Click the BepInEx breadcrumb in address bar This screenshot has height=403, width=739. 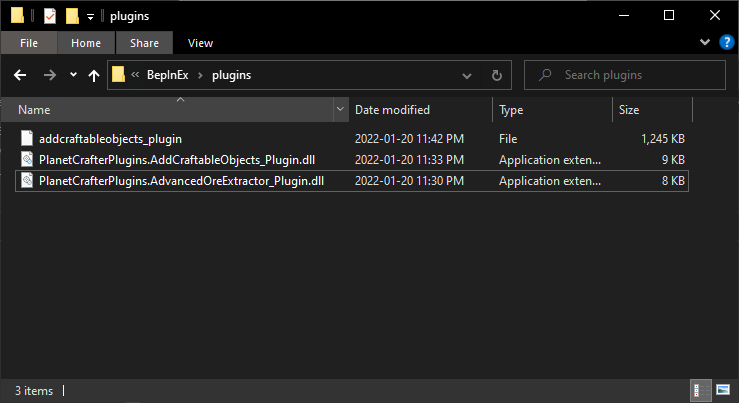click(167, 75)
